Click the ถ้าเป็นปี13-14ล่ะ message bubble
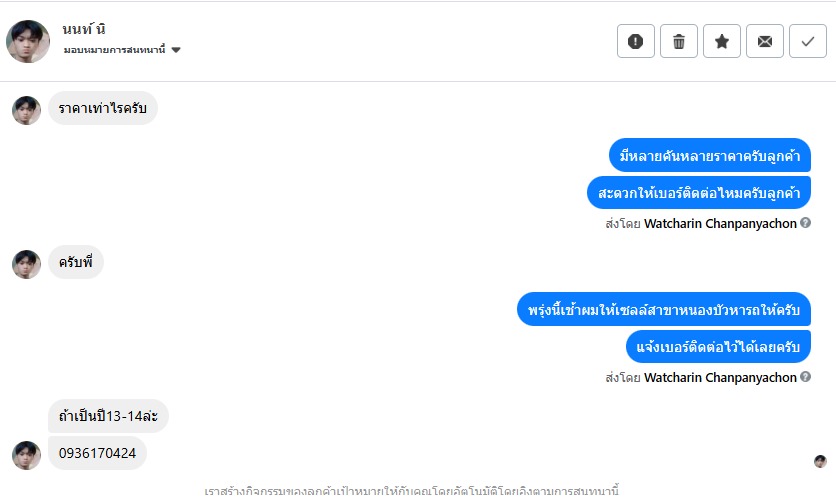 coord(108,415)
